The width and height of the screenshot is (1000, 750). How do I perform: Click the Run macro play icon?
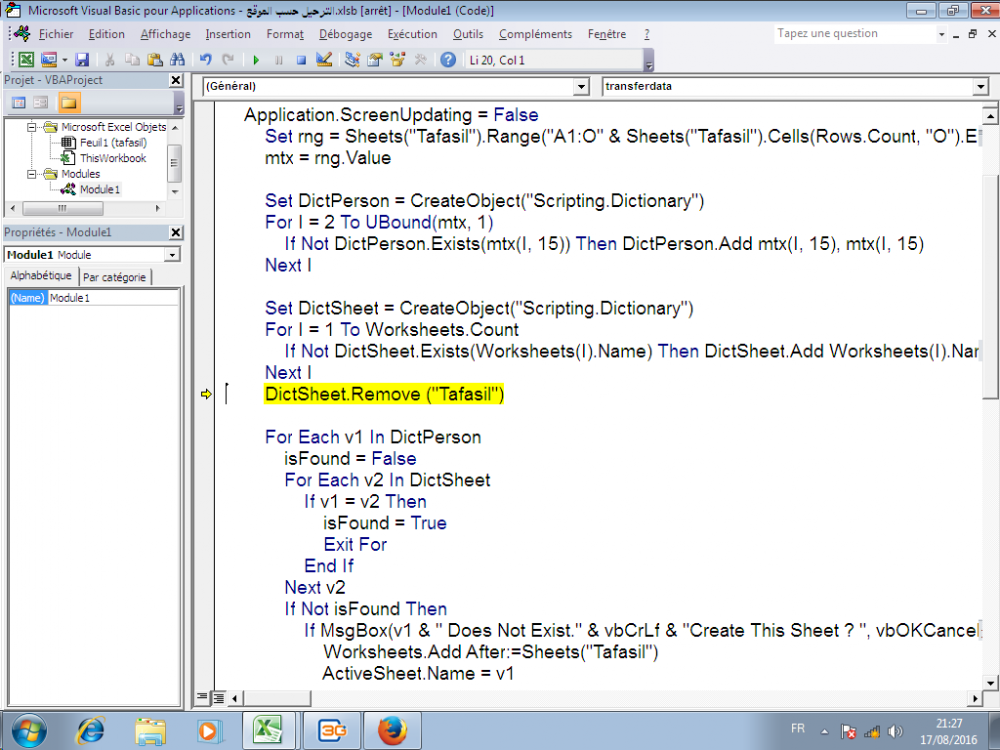(x=256, y=60)
